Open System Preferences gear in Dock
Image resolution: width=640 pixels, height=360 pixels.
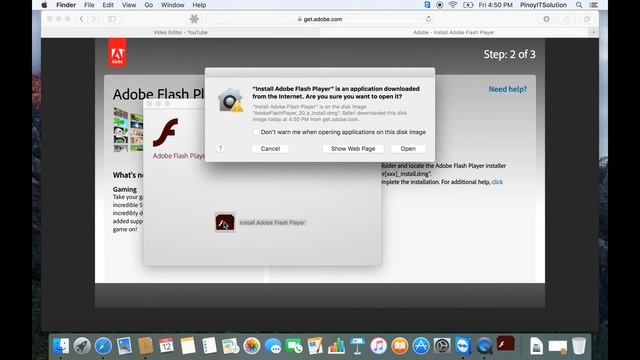[x=442, y=346]
